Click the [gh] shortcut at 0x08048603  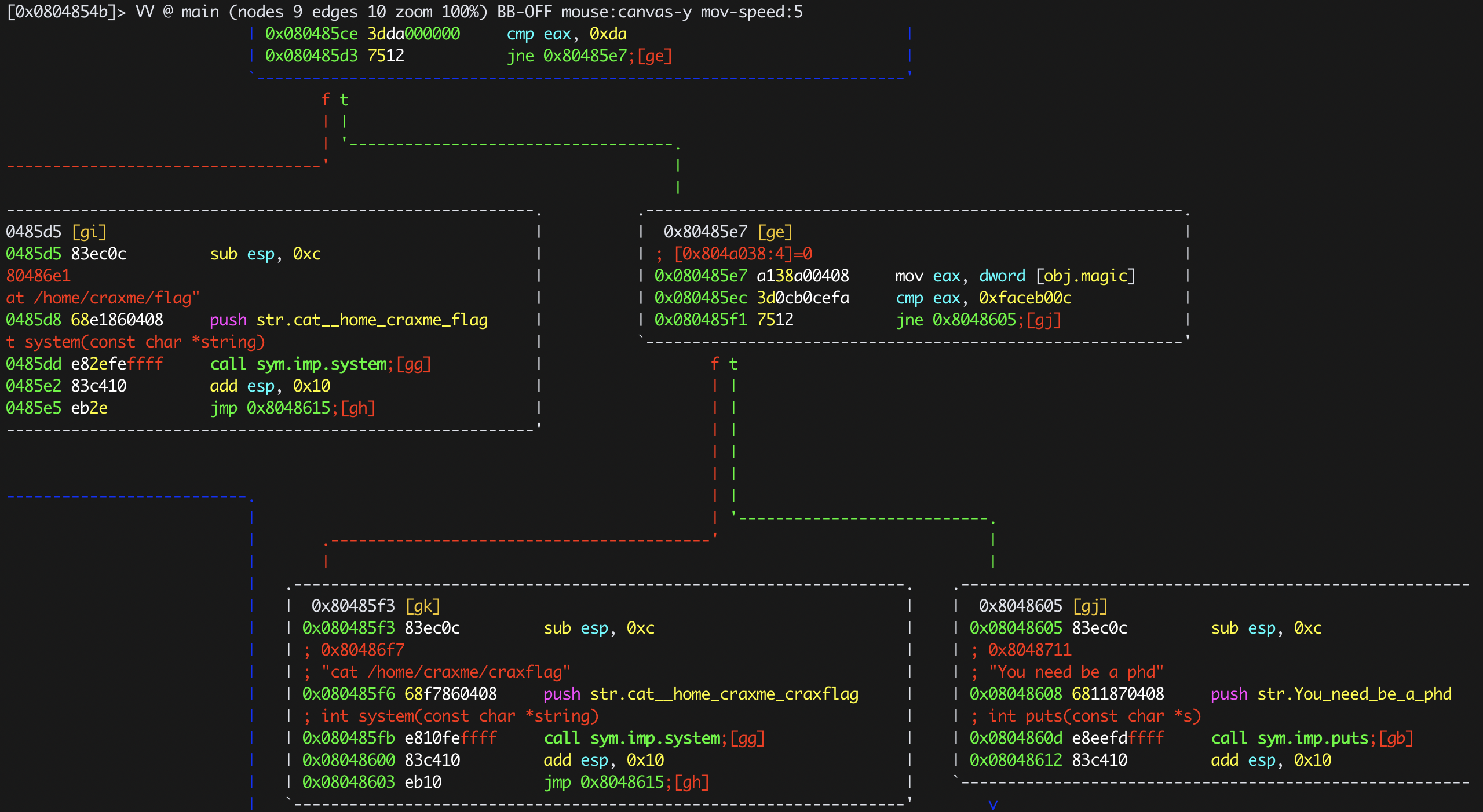(692, 782)
